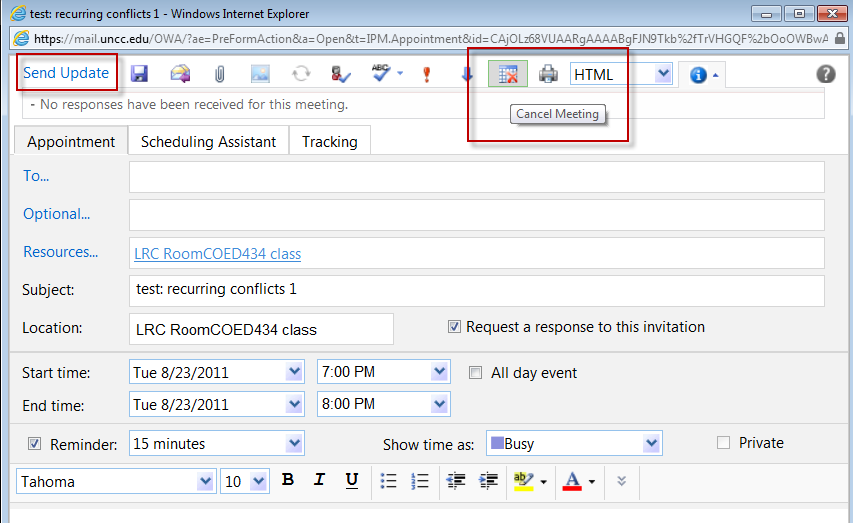Screen dimensions: 853x523
Task: Open the start time 7:00 PM dropdown
Action: coord(440,373)
